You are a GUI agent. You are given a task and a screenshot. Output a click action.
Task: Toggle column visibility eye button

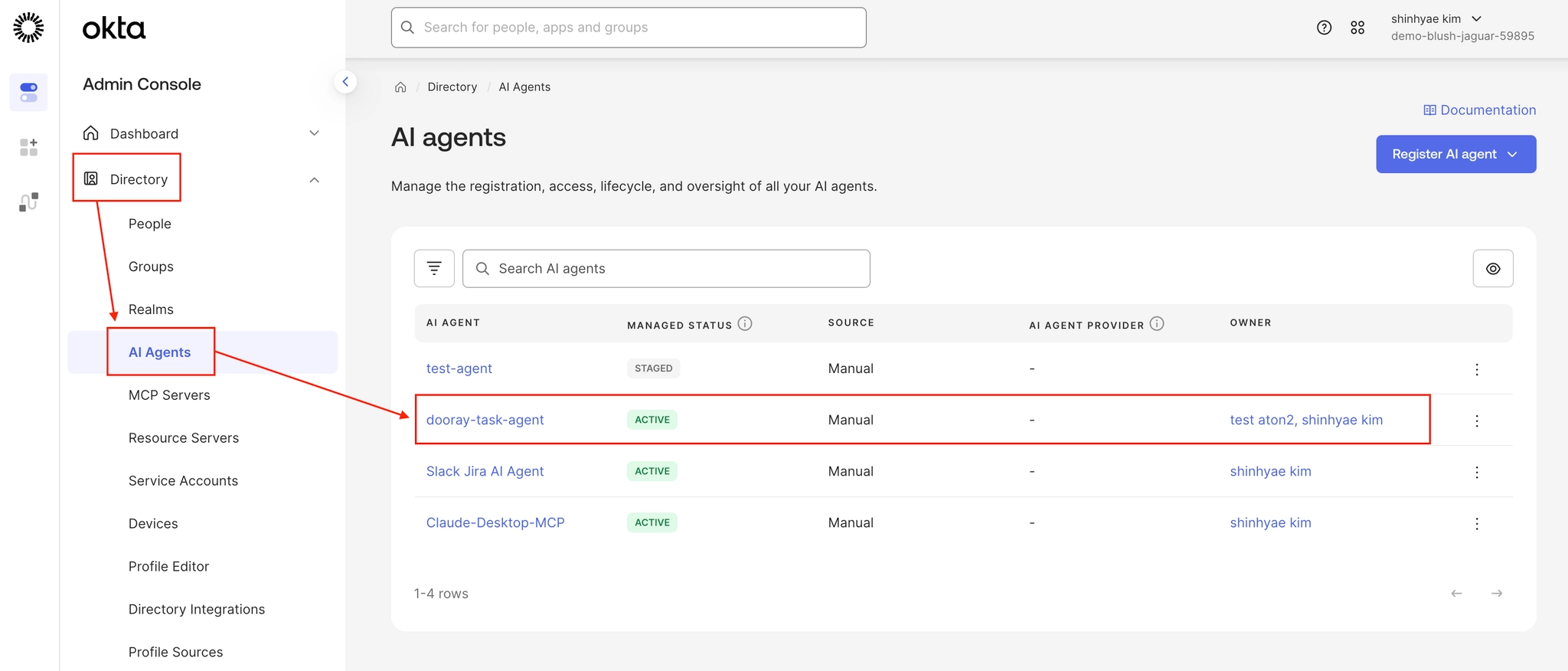1493,269
